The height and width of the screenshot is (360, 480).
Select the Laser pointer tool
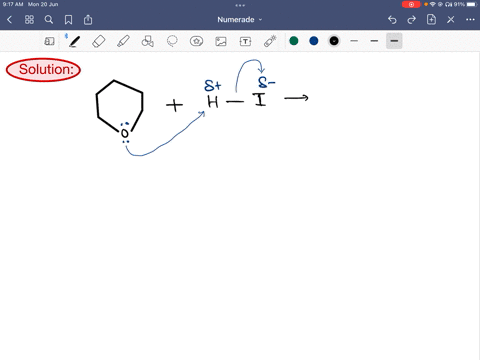click(x=270, y=41)
